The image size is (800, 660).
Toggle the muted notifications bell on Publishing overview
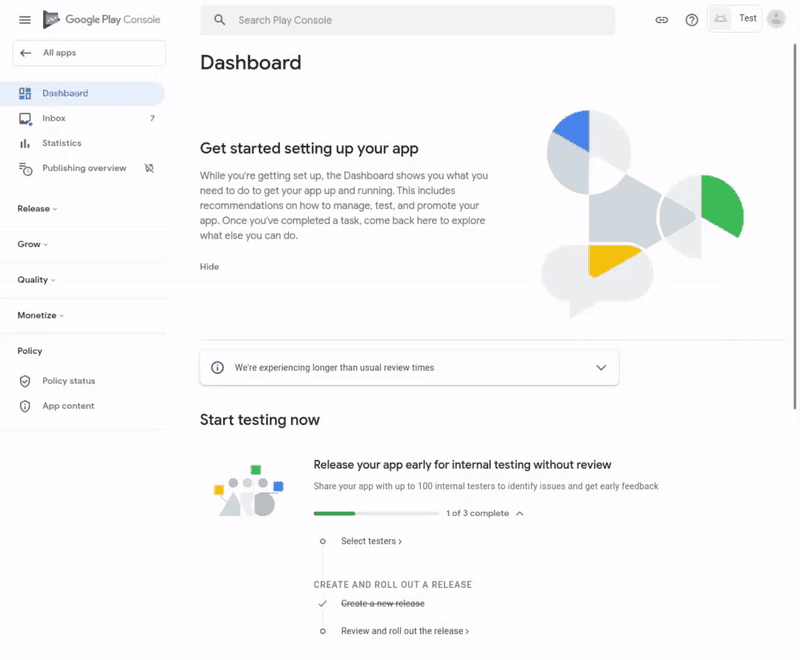click(x=149, y=168)
